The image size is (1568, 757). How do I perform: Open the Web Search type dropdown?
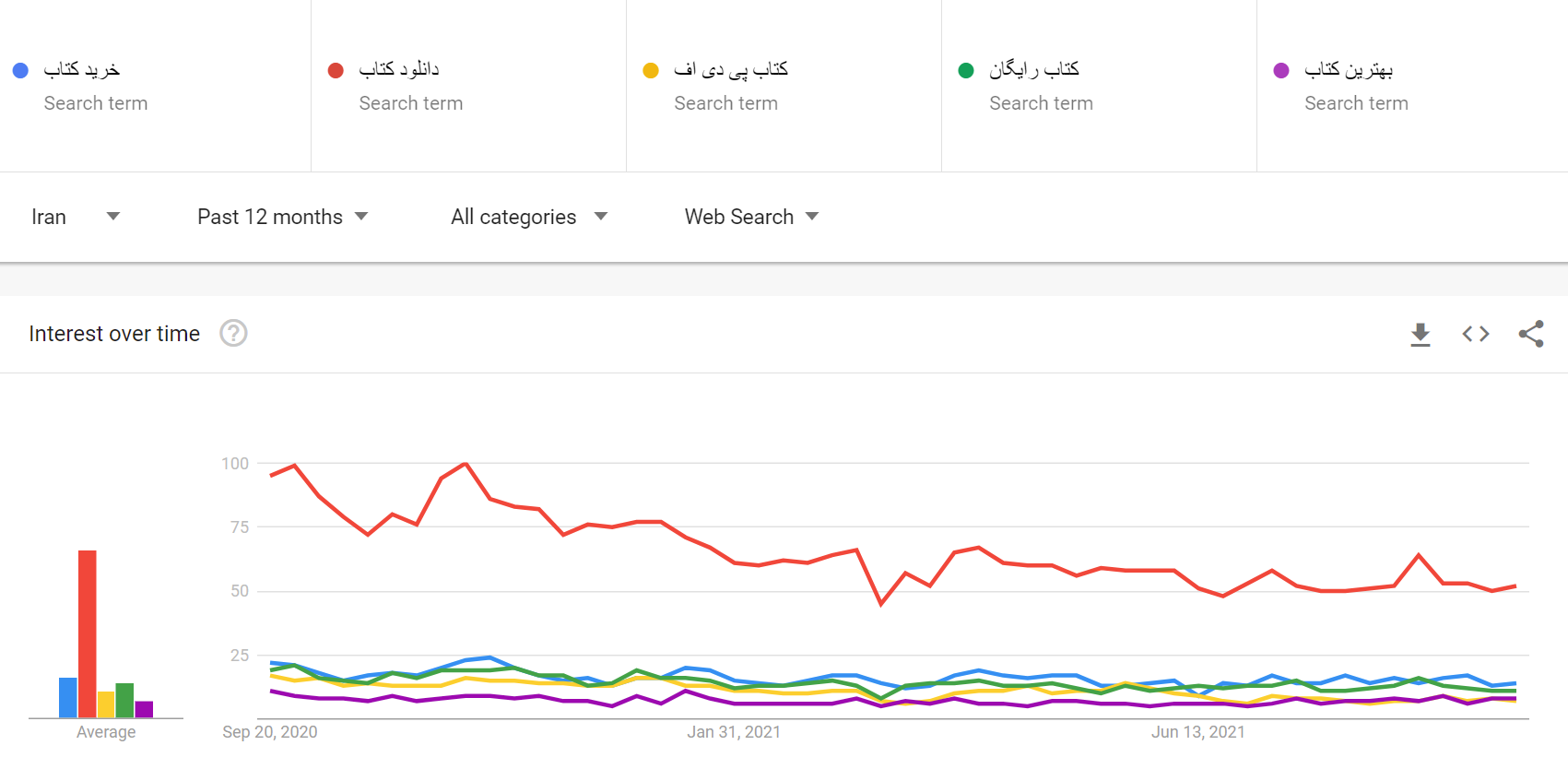751,217
